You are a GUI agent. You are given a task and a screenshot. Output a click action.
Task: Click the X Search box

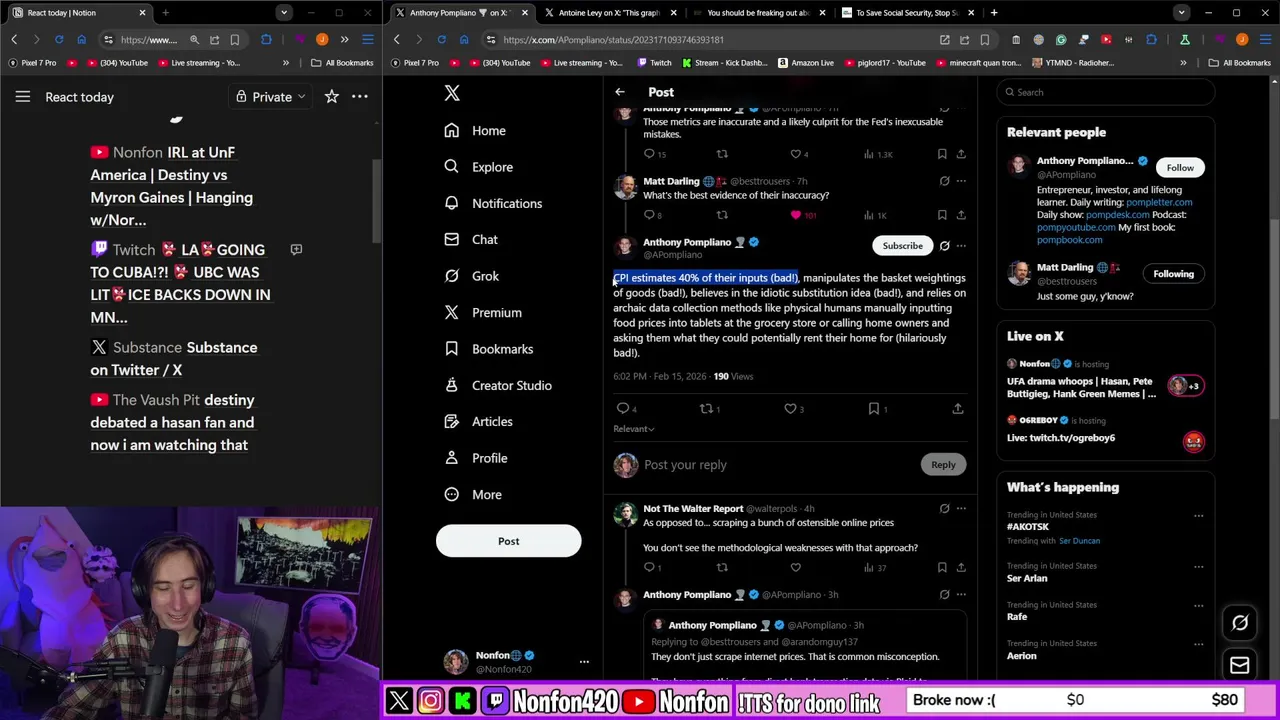click(x=1105, y=92)
